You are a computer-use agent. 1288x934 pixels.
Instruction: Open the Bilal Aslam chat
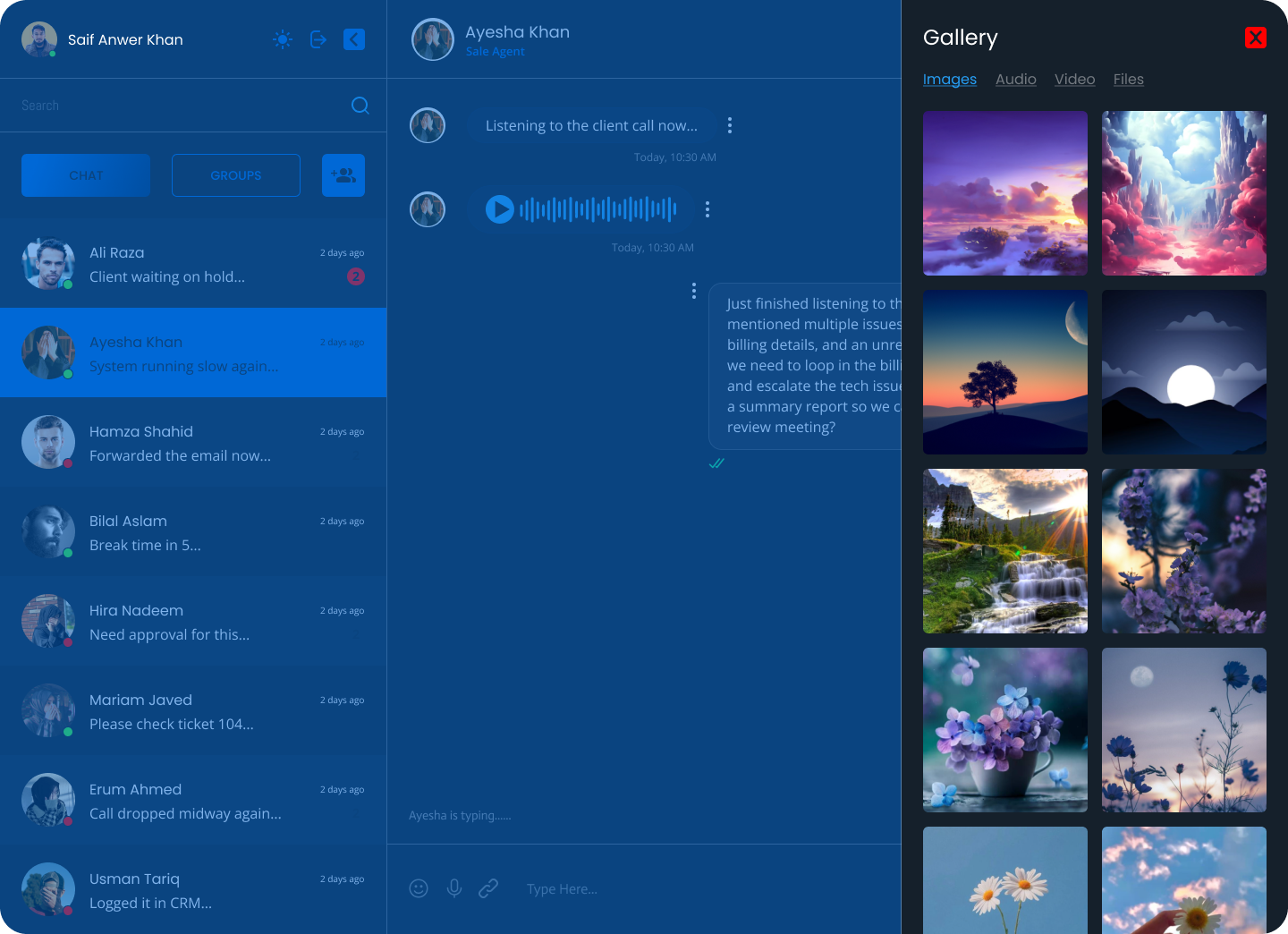tap(193, 531)
